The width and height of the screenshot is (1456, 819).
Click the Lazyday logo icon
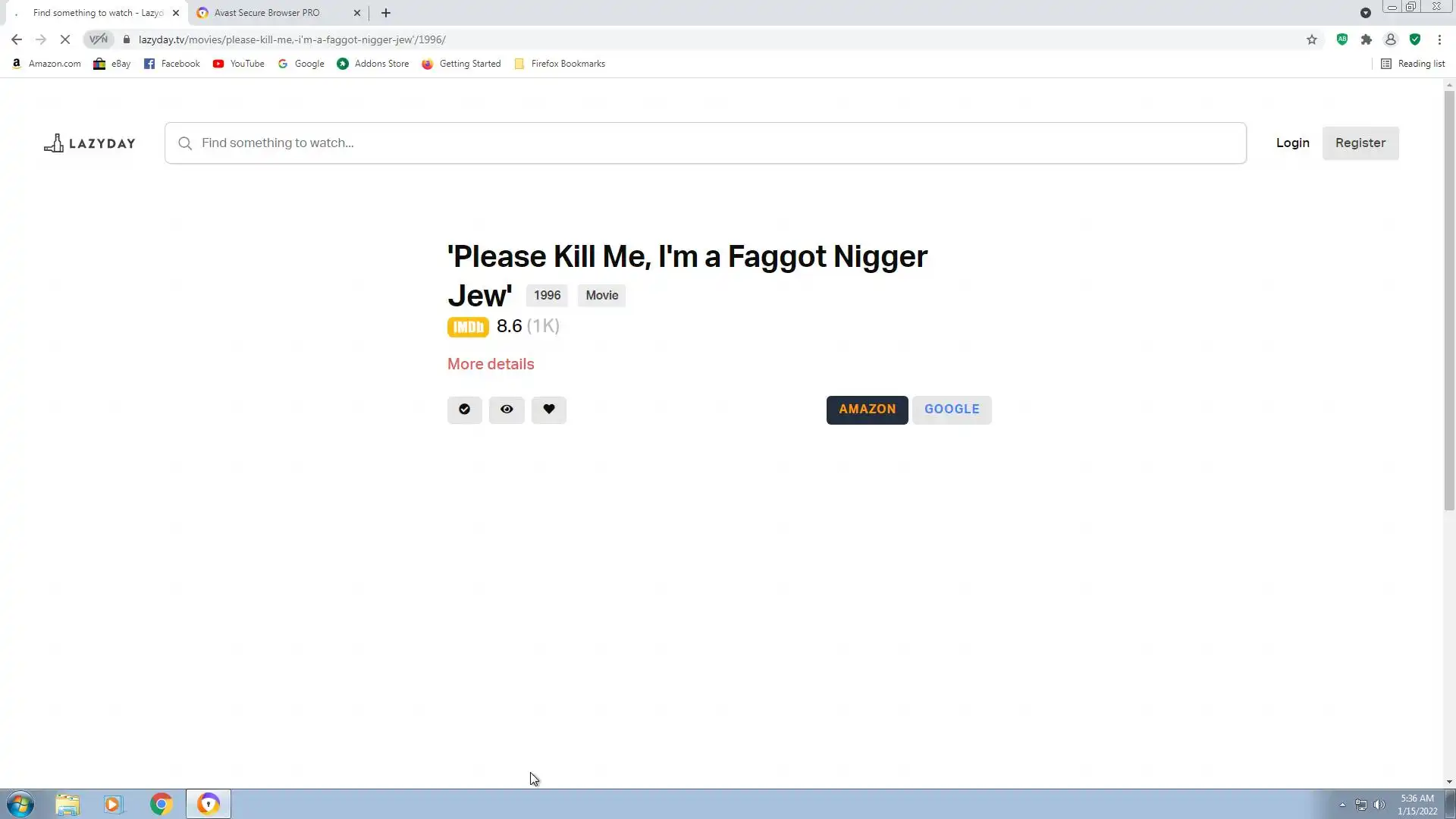(x=53, y=143)
